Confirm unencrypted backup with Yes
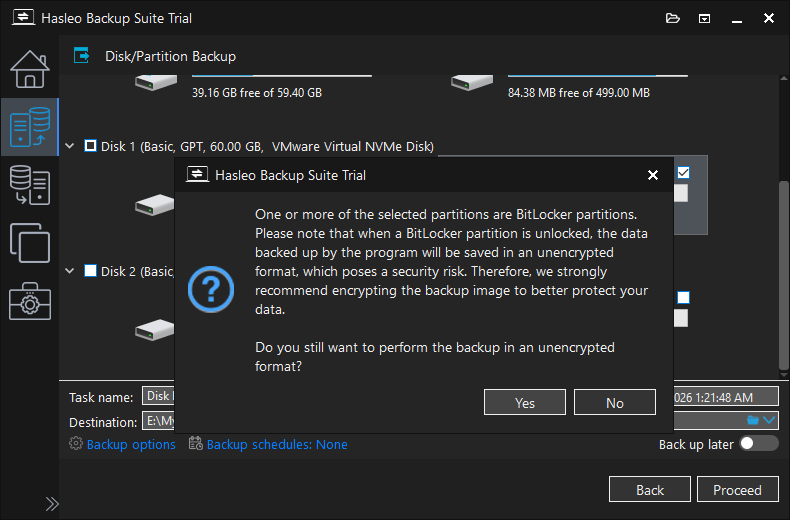This screenshot has width=790, height=520. pyautogui.click(x=524, y=402)
